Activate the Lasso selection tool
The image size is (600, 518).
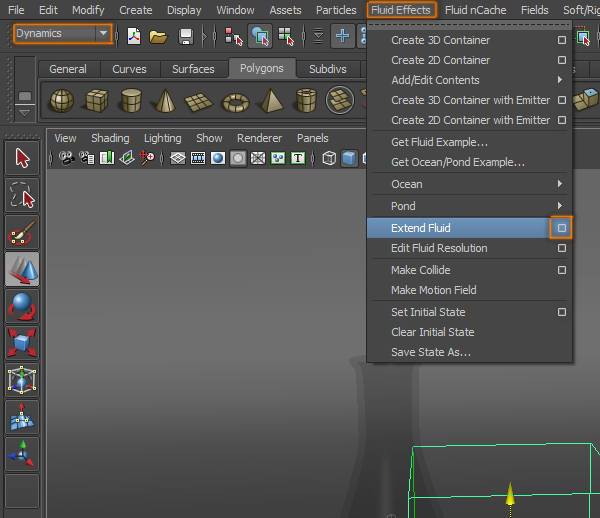[22, 194]
